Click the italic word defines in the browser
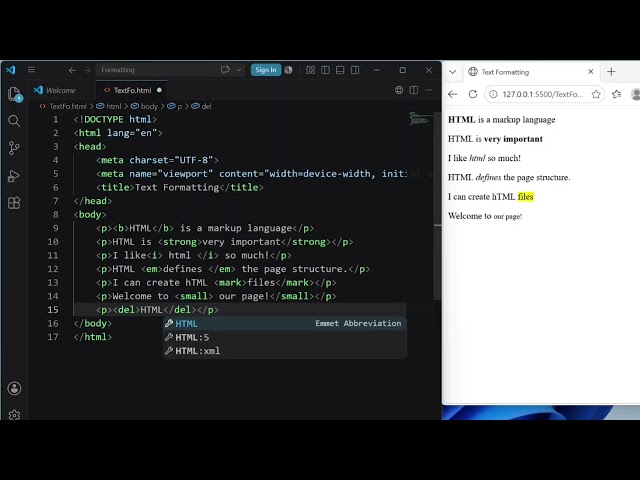The image size is (640, 480). point(488,177)
